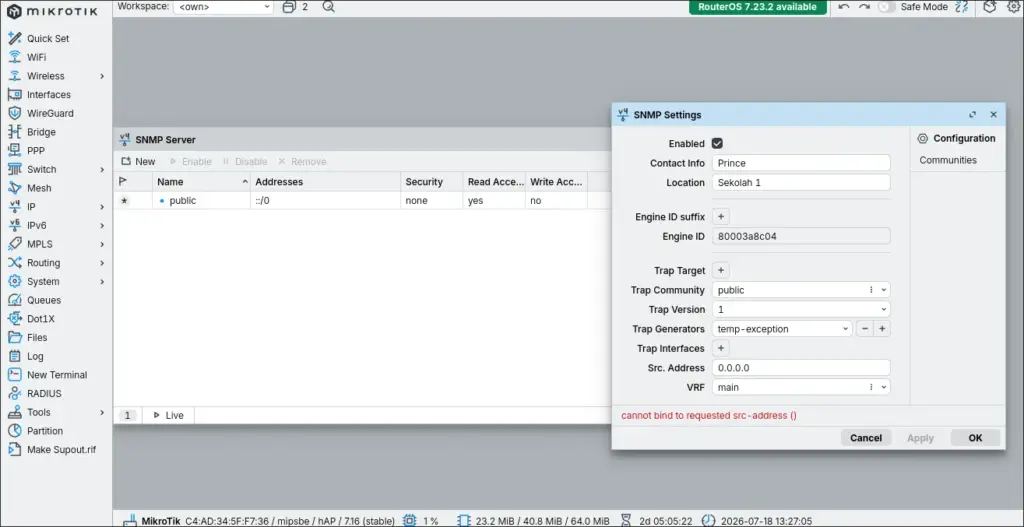Click the Security column header
This screenshot has width=1024, height=527.
pos(432,182)
